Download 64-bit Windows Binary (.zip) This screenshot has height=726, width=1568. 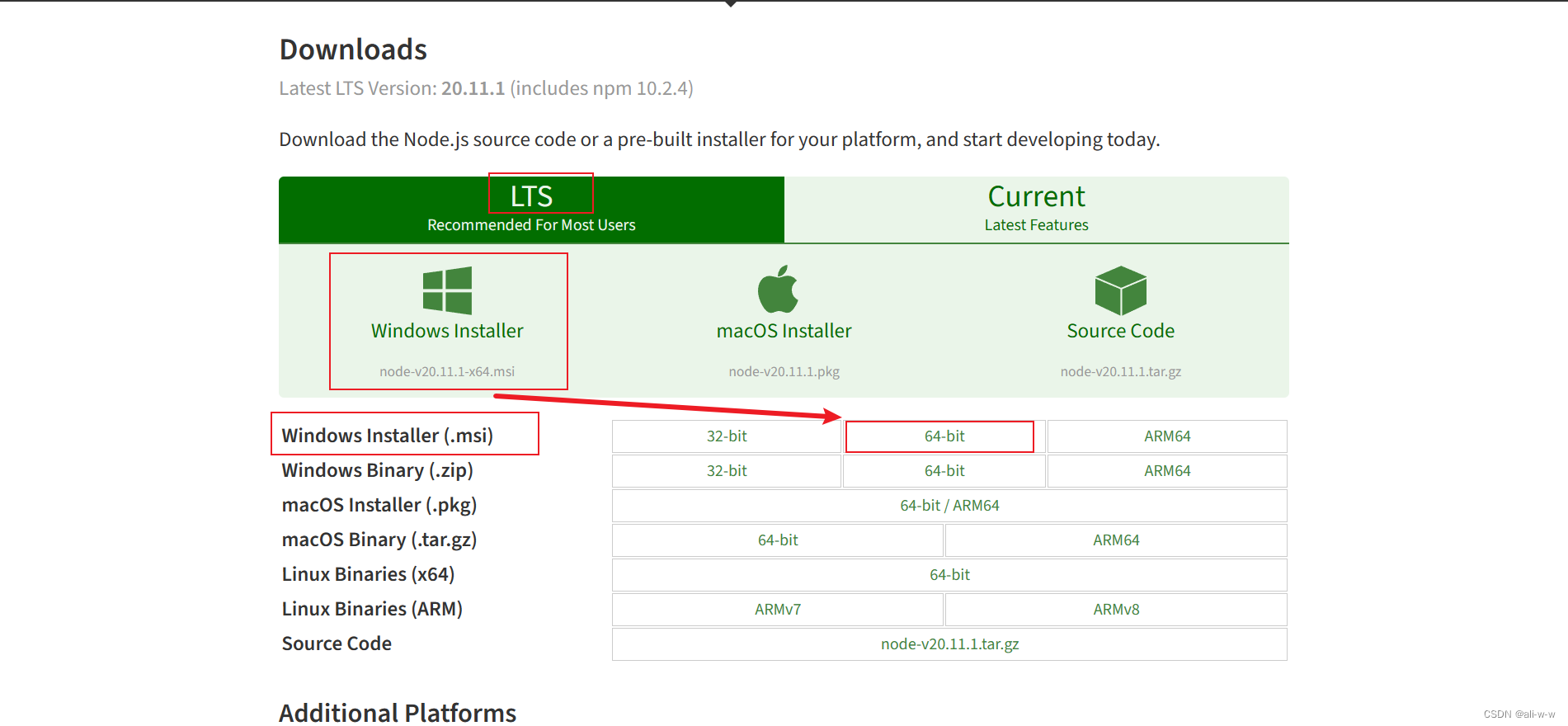click(x=944, y=471)
